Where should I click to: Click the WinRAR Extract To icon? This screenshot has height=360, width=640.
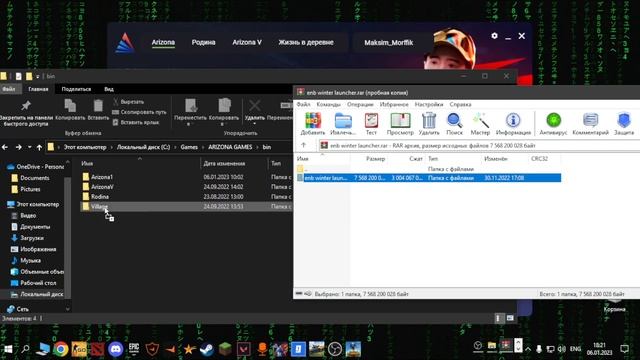(x=343, y=120)
